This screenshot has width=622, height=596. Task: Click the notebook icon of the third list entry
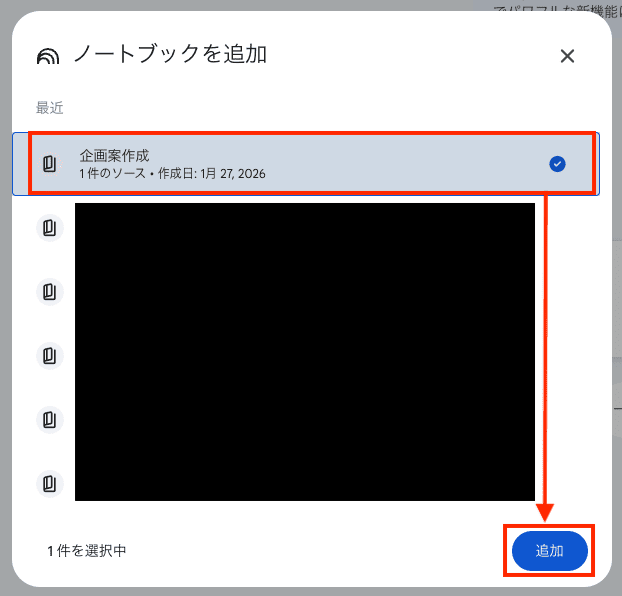click(x=50, y=292)
